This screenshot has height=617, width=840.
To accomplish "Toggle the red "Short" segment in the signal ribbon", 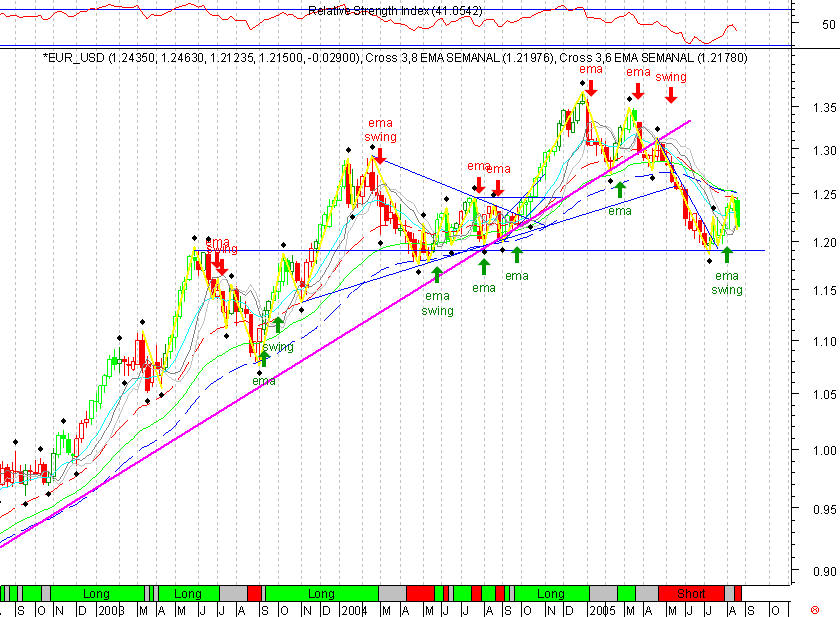I will [x=690, y=592].
